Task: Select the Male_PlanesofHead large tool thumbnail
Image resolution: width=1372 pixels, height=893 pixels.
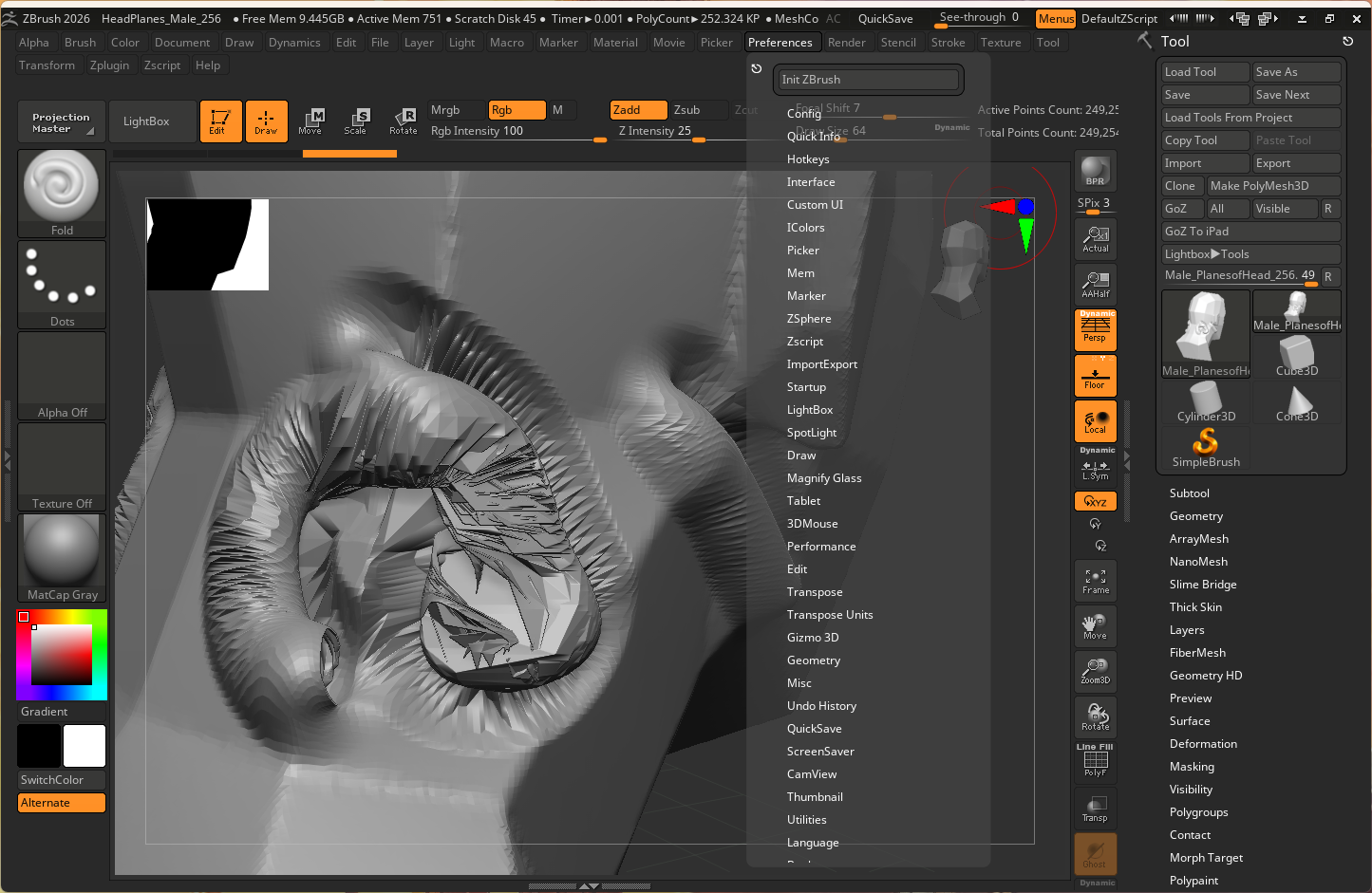Action: (1206, 334)
